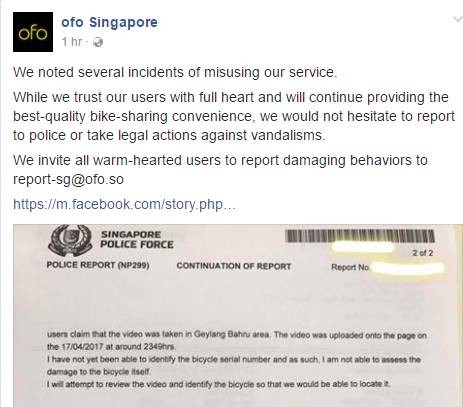Viewport: 463px width, 407px height.
Task: Click the 'I will attempt to review' line
Action: (x=218, y=384)
